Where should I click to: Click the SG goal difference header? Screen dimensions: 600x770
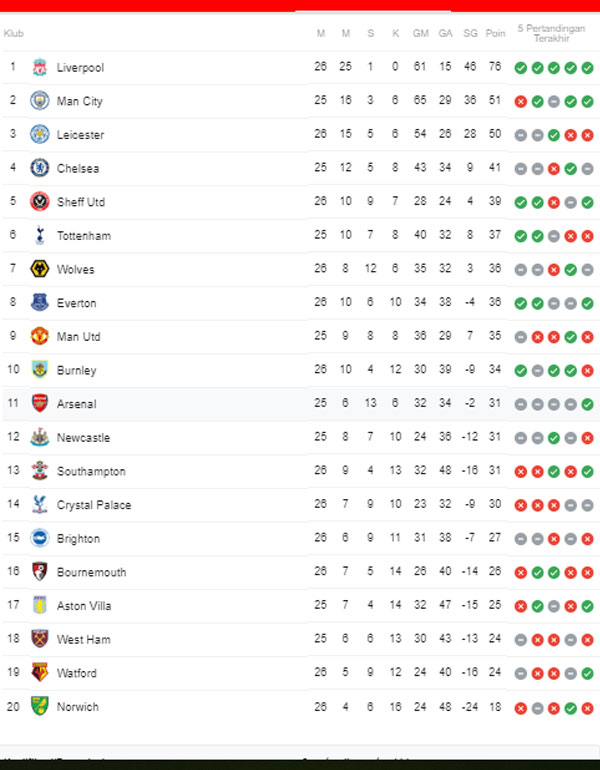[x=470, y=33]
